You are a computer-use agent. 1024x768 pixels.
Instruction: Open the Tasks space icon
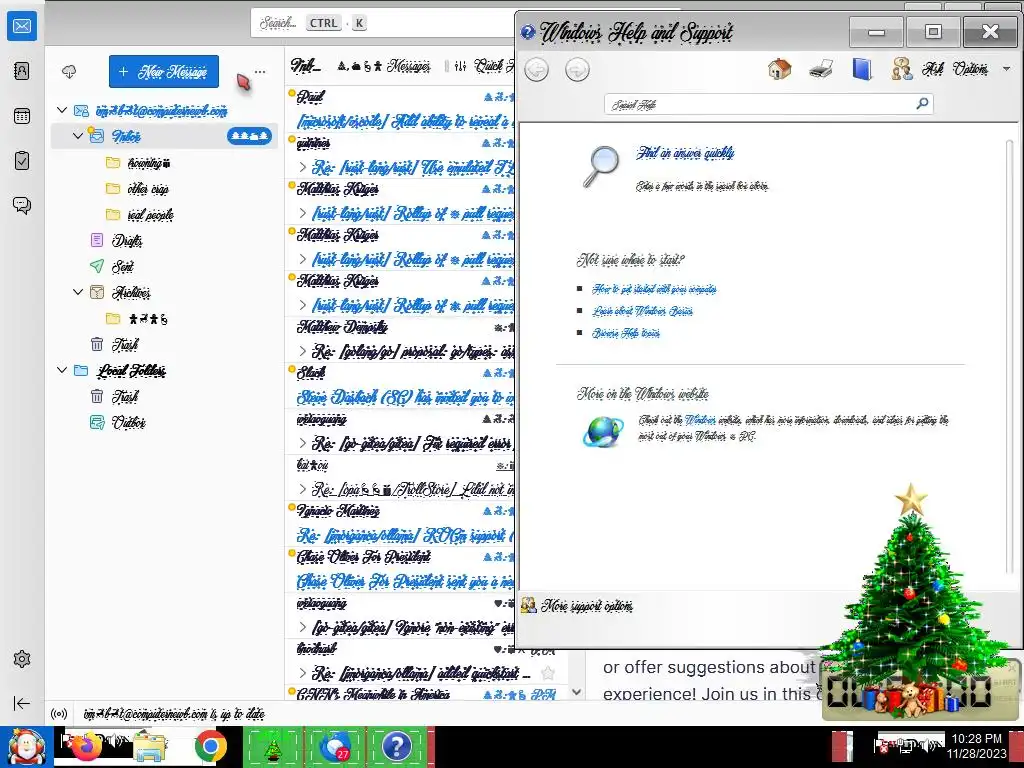[x=22, y=161]
